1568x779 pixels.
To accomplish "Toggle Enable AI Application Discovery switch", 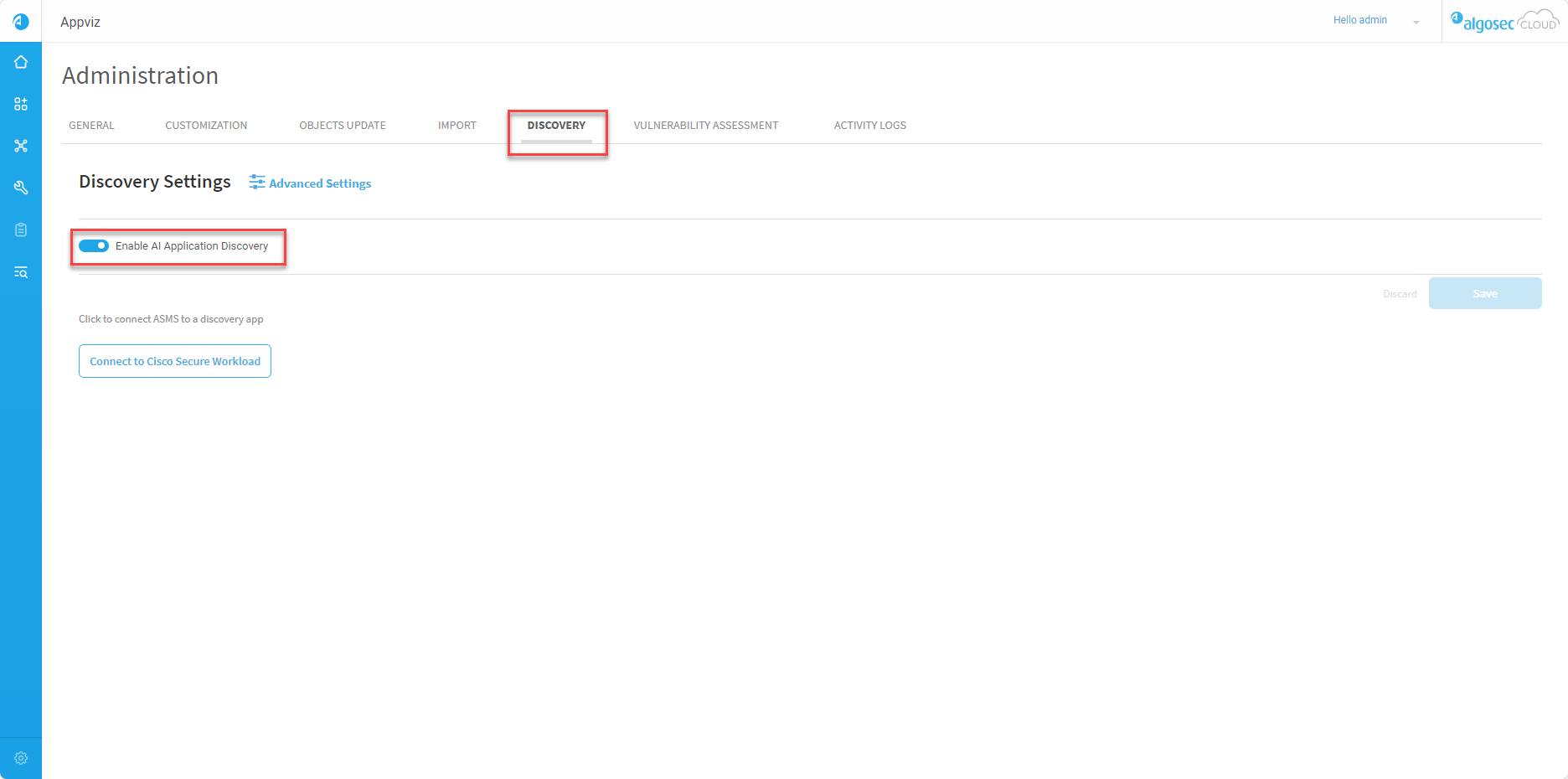I will pyautogui.click(x=94, y=245).
